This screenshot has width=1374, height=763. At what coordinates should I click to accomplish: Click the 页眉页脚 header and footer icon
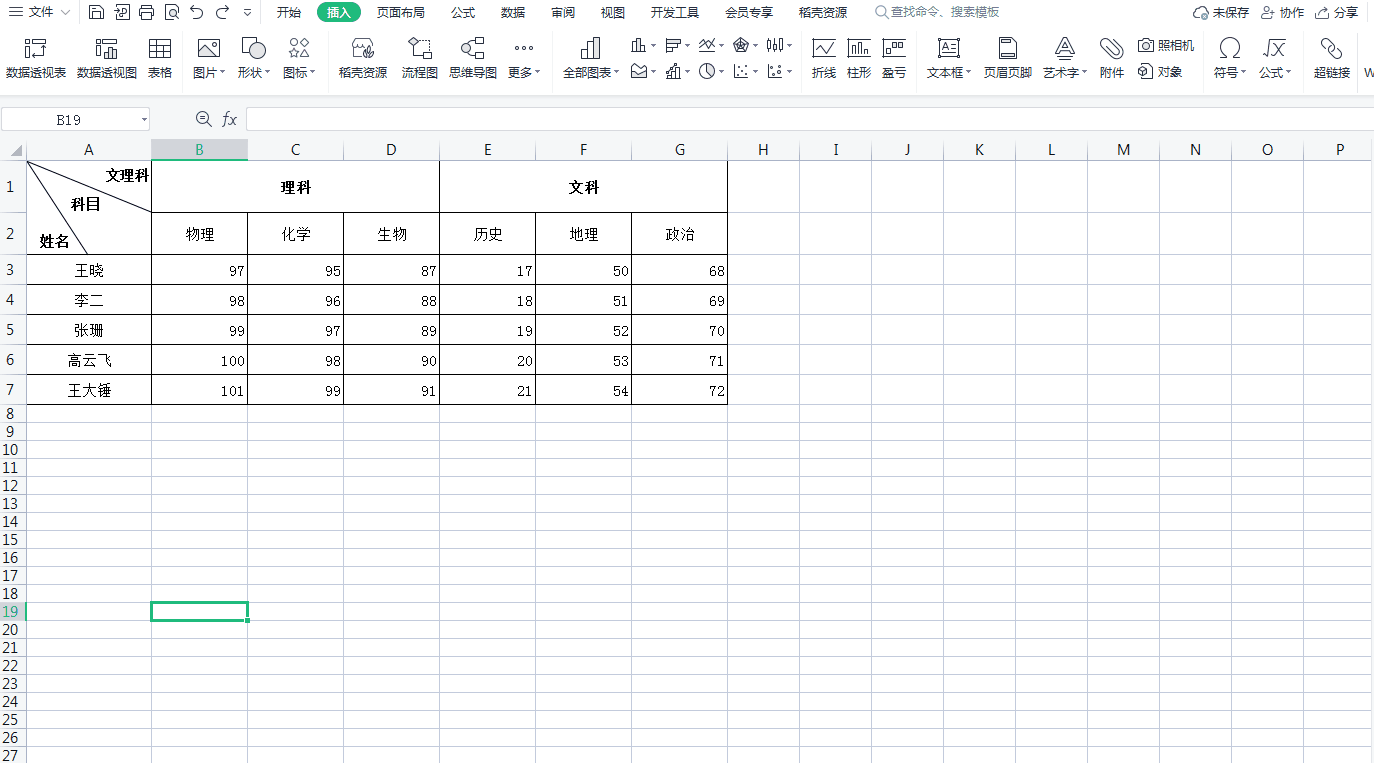pos(1007,58)
